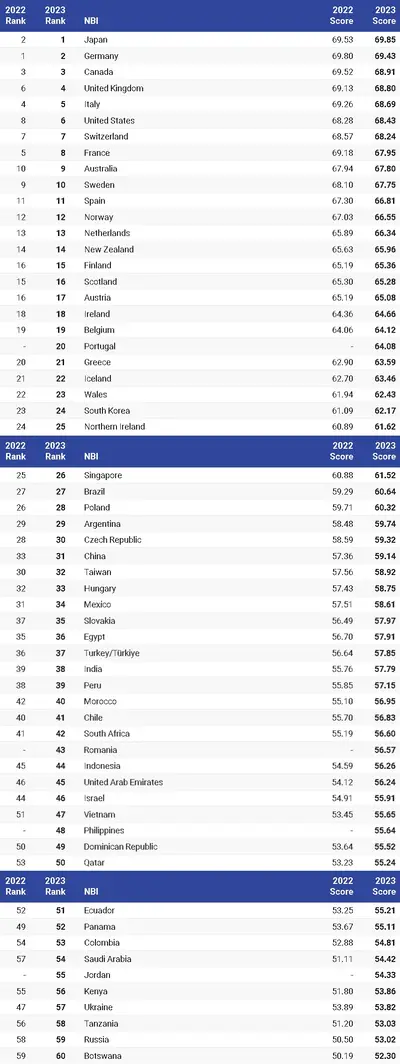Click the Saudi Arabia row
Viewport: 400px width, 1064px height.
point(200,959)
